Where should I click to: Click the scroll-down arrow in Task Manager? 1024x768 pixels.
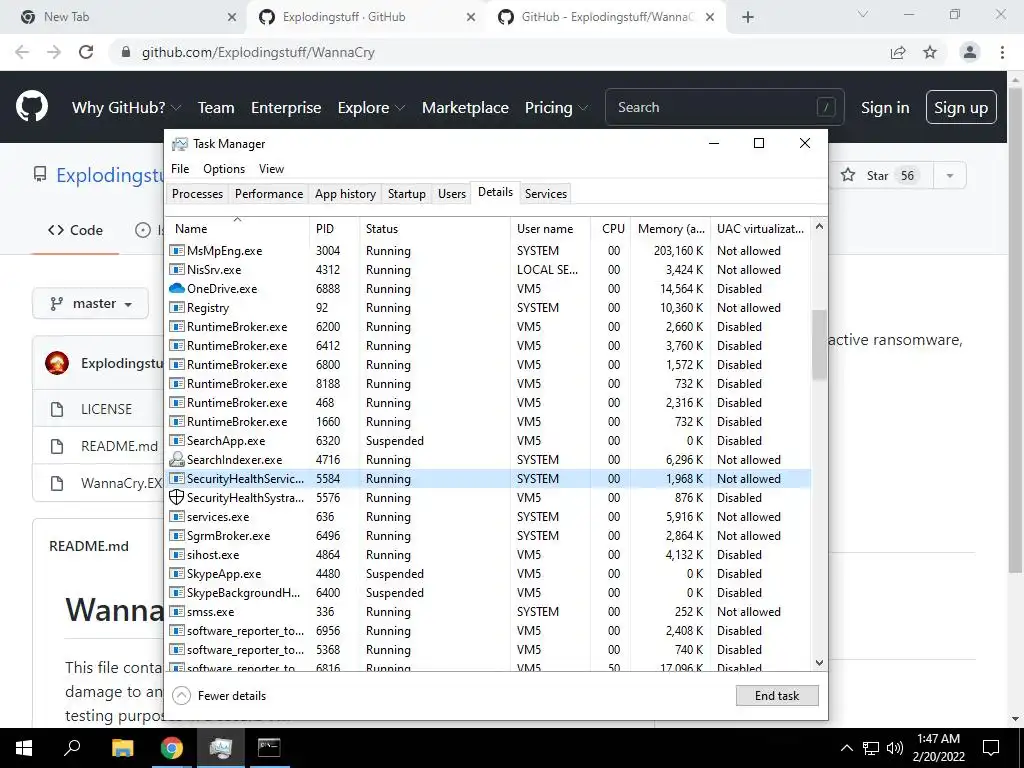[x=819, y=662]
